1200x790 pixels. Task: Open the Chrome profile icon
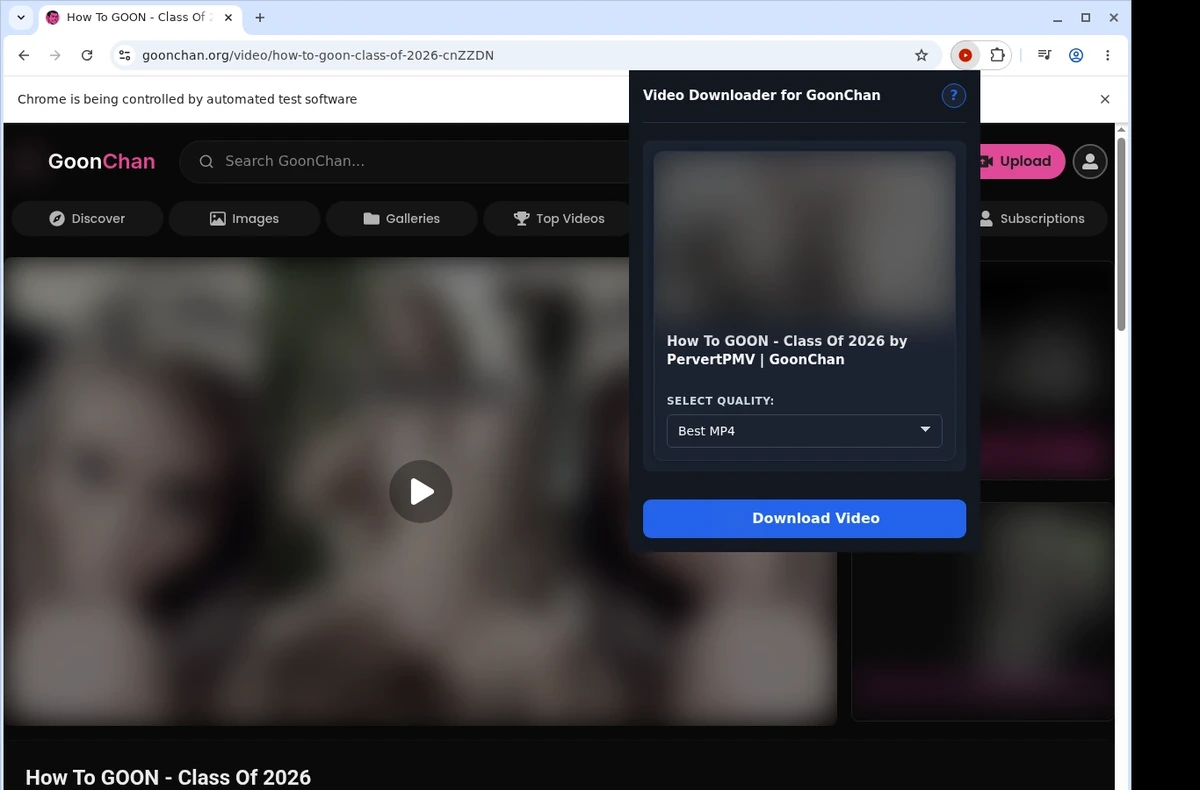pyautogui.click(x=1076, y=55)
